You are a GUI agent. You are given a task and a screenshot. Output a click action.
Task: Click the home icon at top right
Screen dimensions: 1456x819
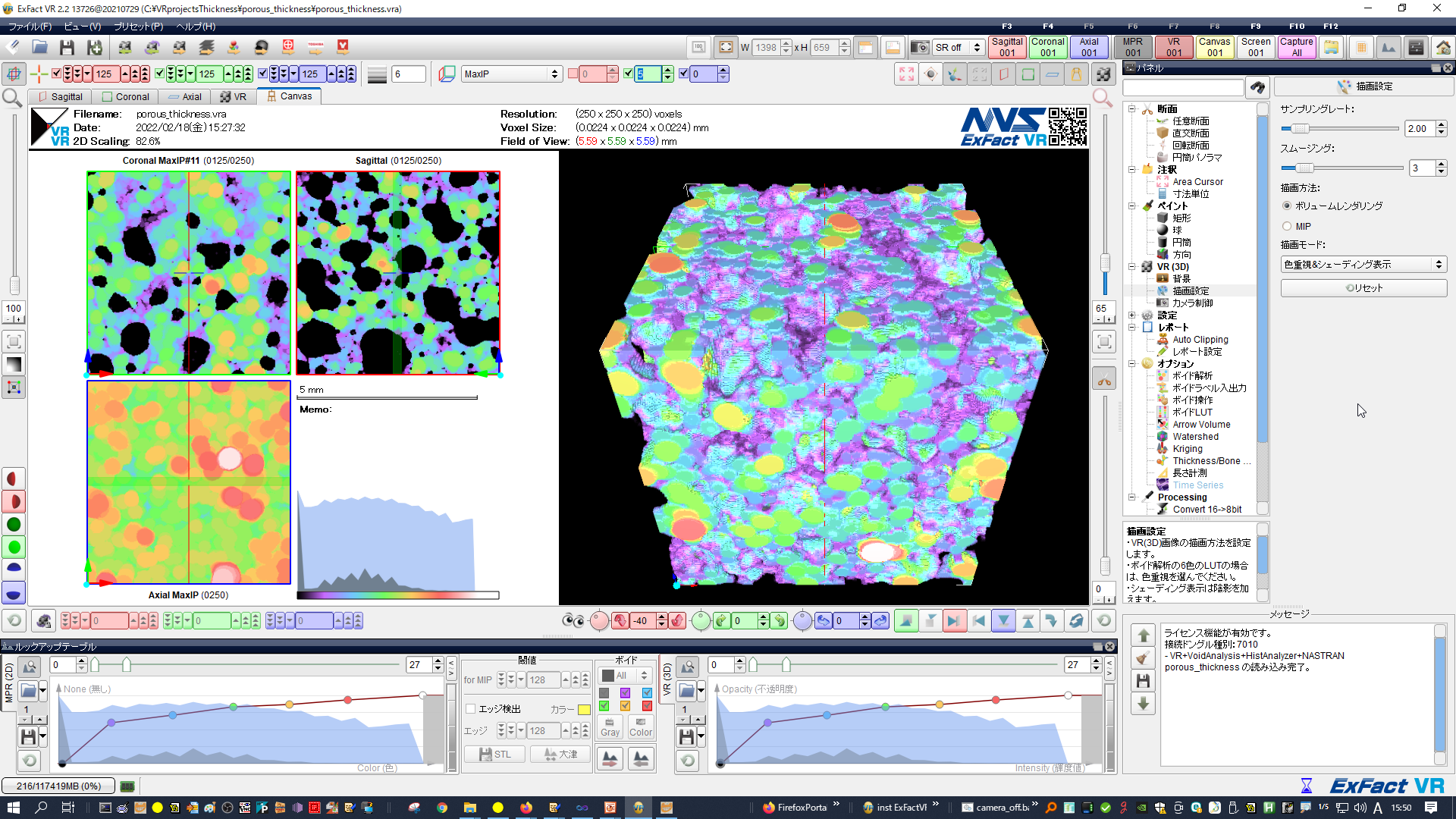pos(1443,47)
